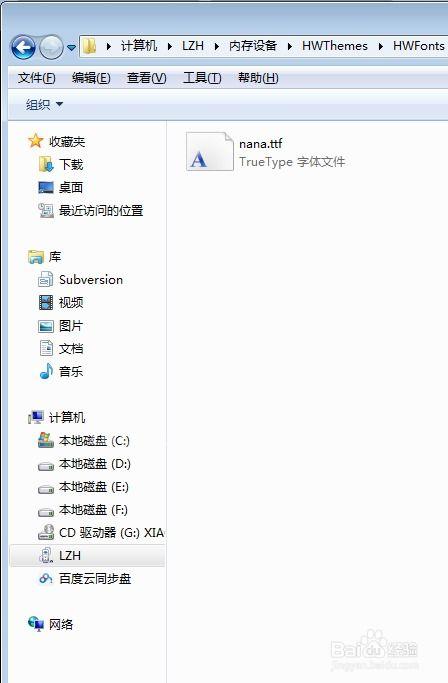Open the 文件(F) menu
The image size is (448, 683).
(x=37, y=78)
